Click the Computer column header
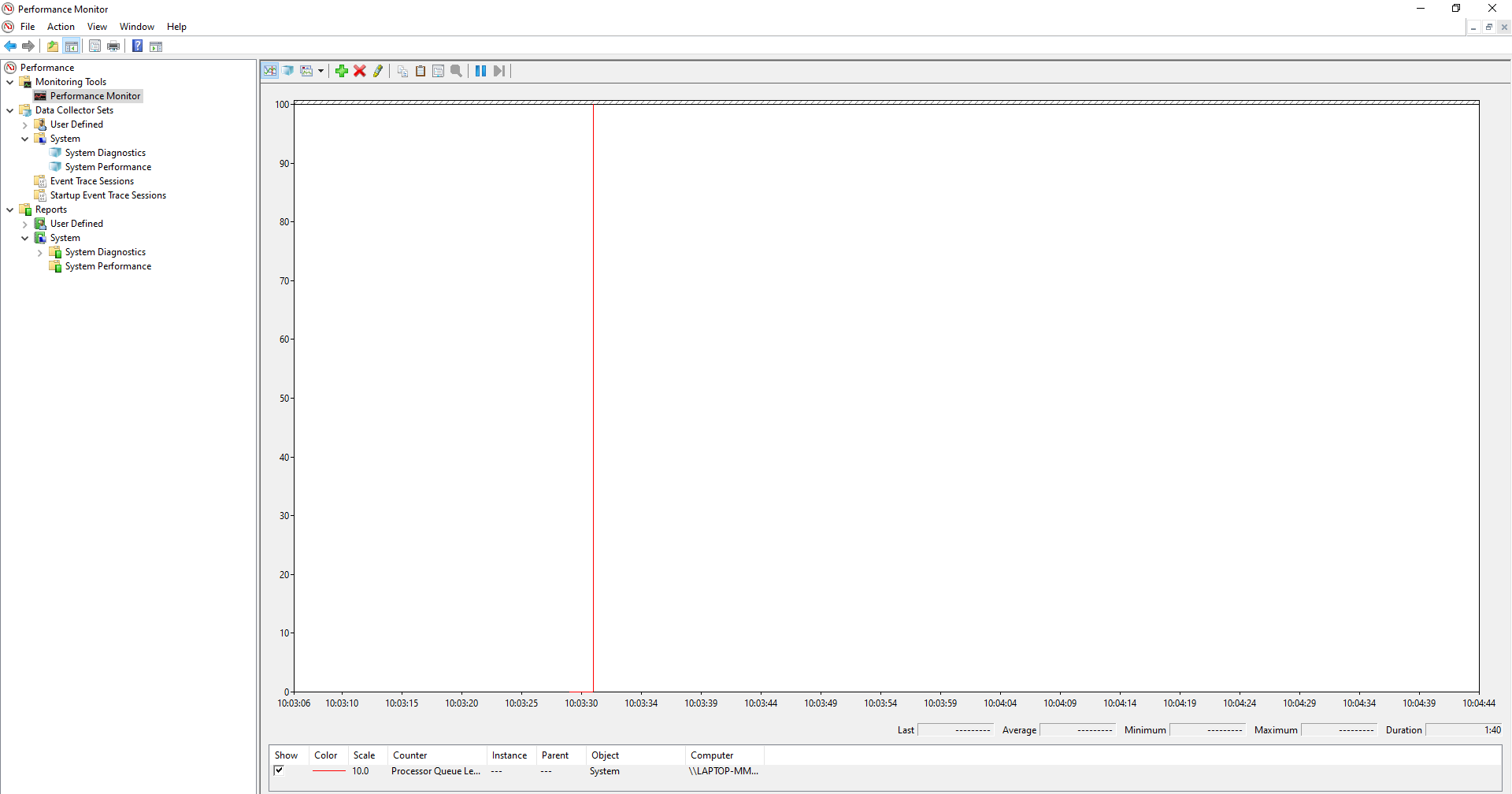This screenshot has width=1512, height=794. (724, 755)
